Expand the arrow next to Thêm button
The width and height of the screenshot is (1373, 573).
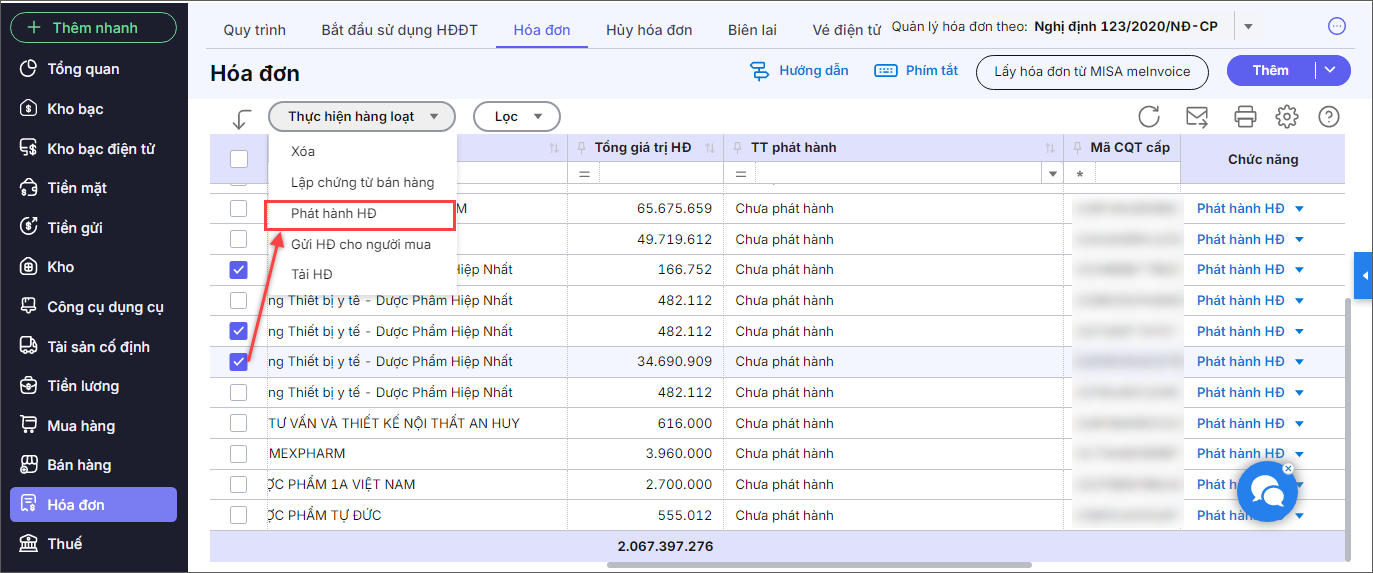coord(1330,70)
